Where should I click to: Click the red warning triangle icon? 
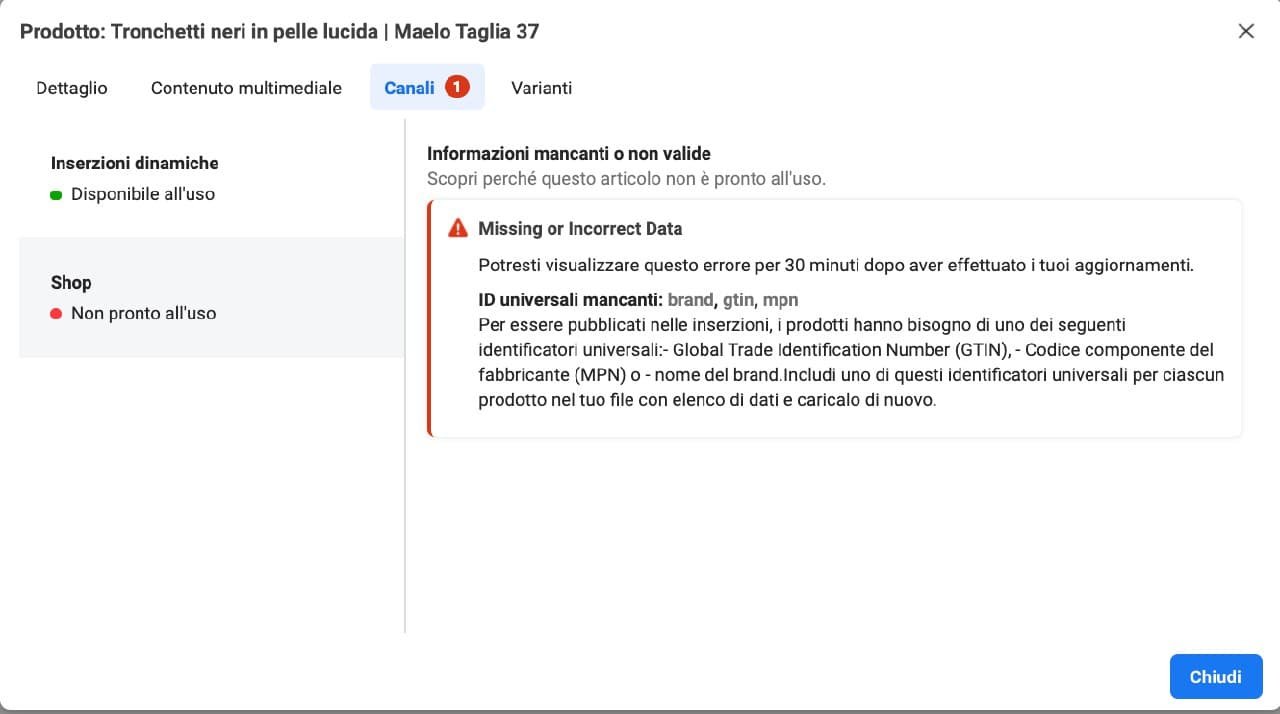click(458, 228)
